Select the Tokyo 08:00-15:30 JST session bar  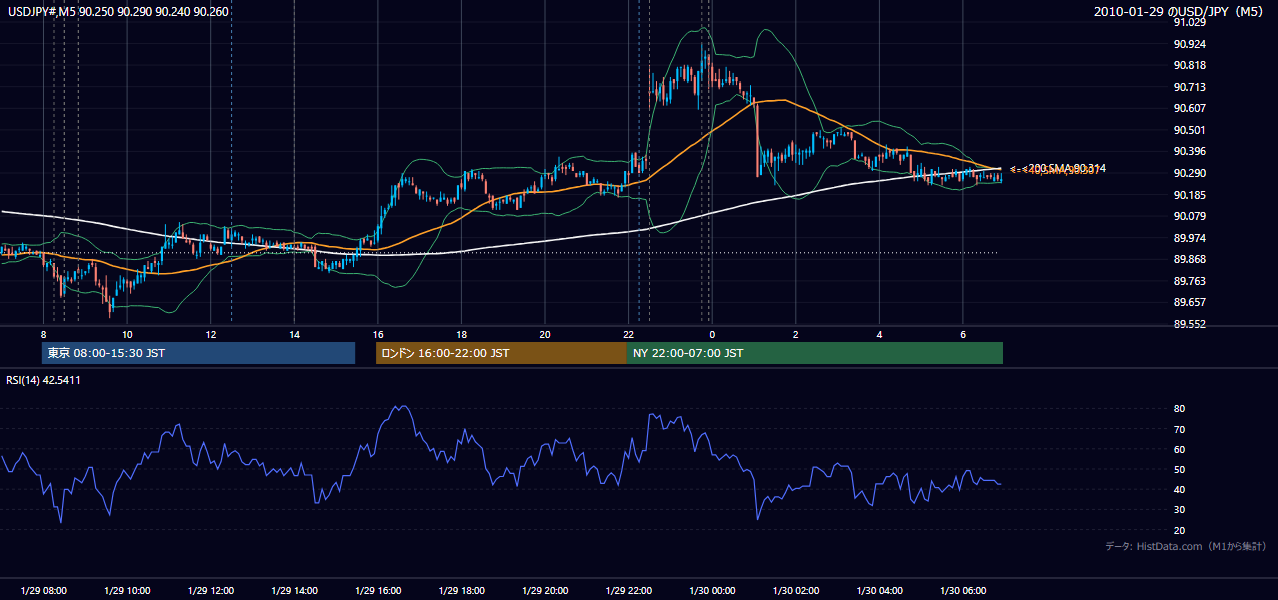click(x=198, y=353)
